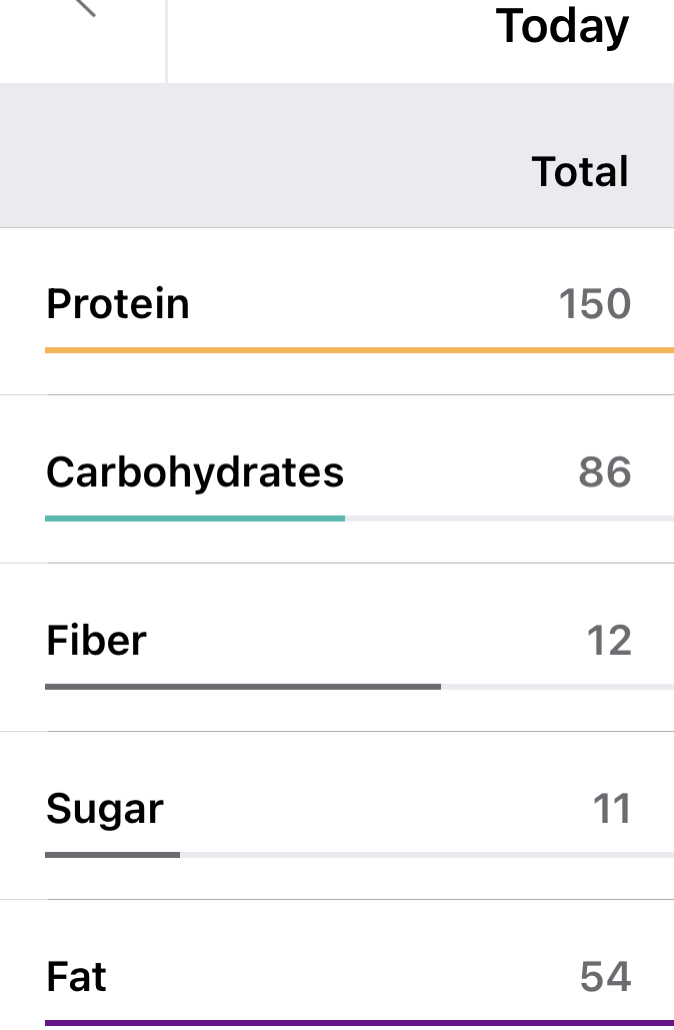Tap the back chevron arrow
The image size is (674, 1030).
click(84, 6)
